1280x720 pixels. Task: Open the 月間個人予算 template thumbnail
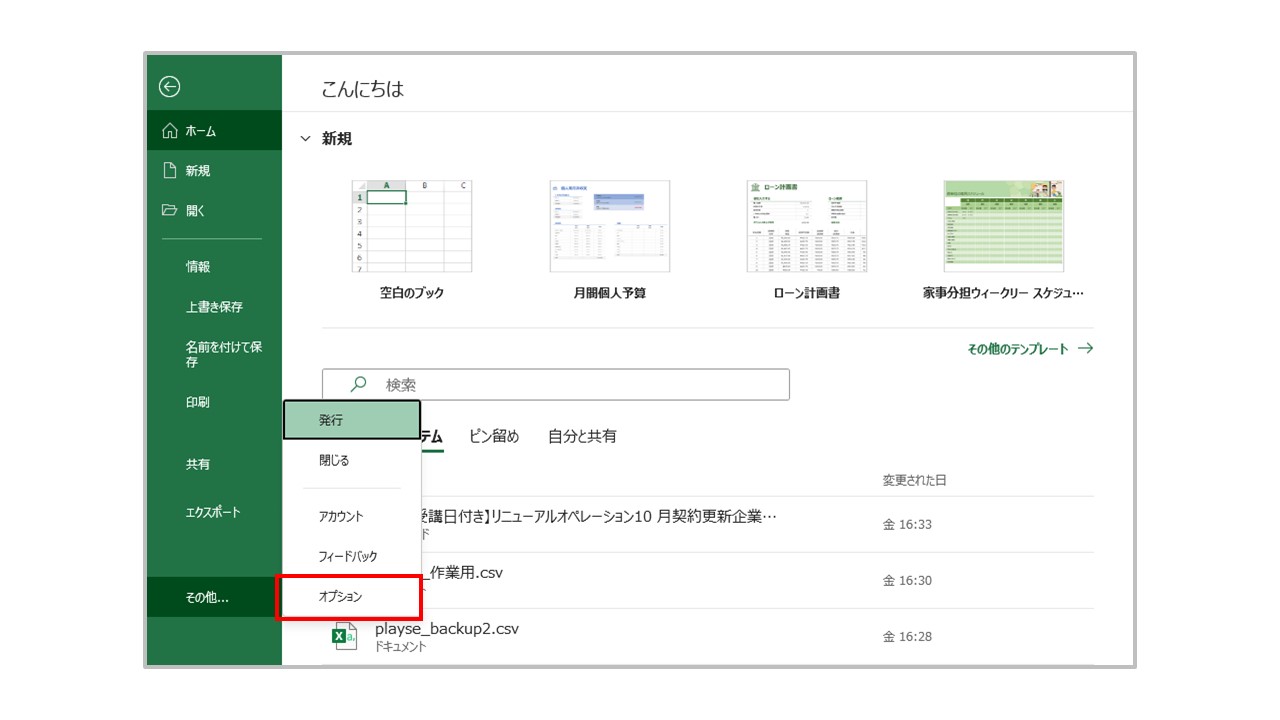[x=610, y=226]
